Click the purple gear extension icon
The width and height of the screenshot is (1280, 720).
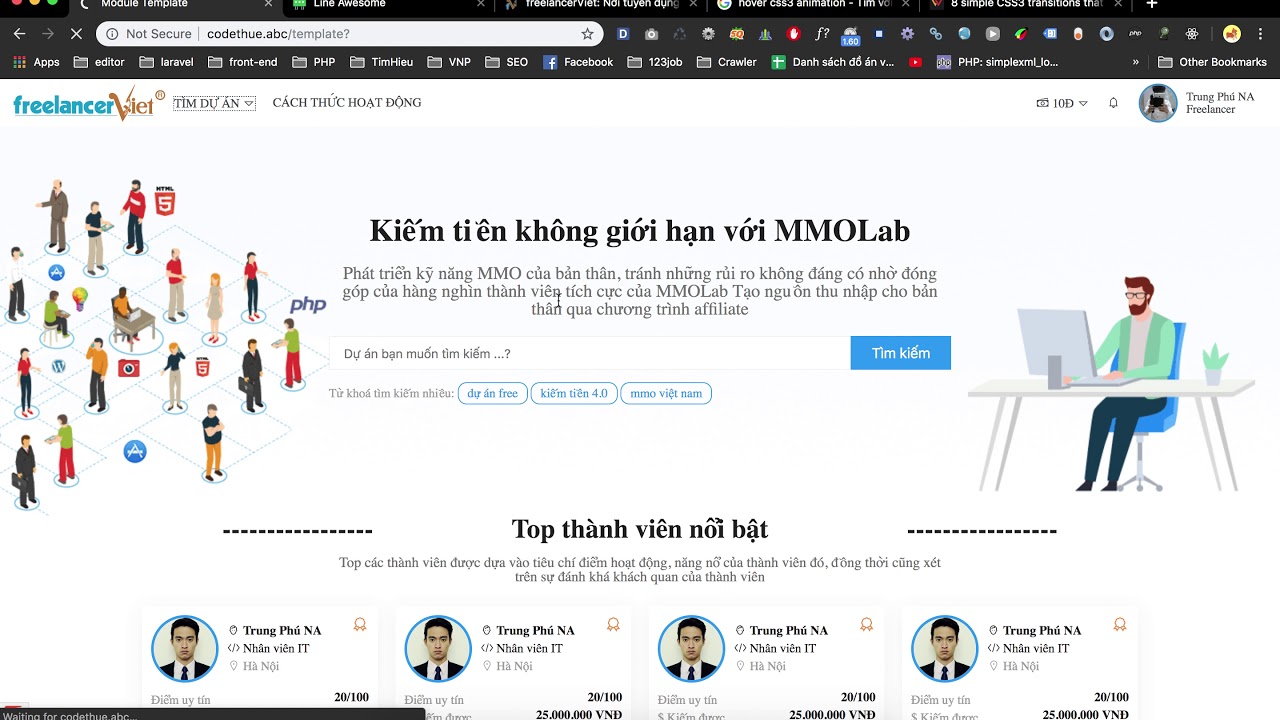tap(907, 34)
